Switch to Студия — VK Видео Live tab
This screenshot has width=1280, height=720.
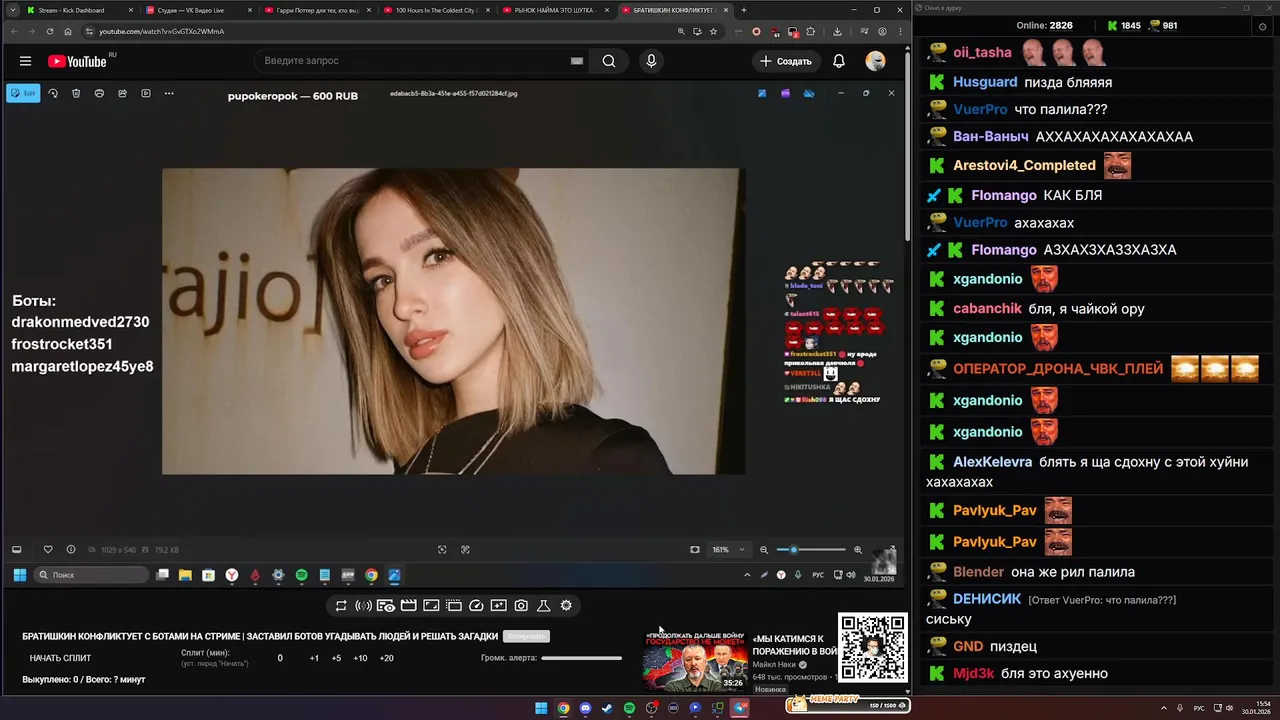pos(199,10)
